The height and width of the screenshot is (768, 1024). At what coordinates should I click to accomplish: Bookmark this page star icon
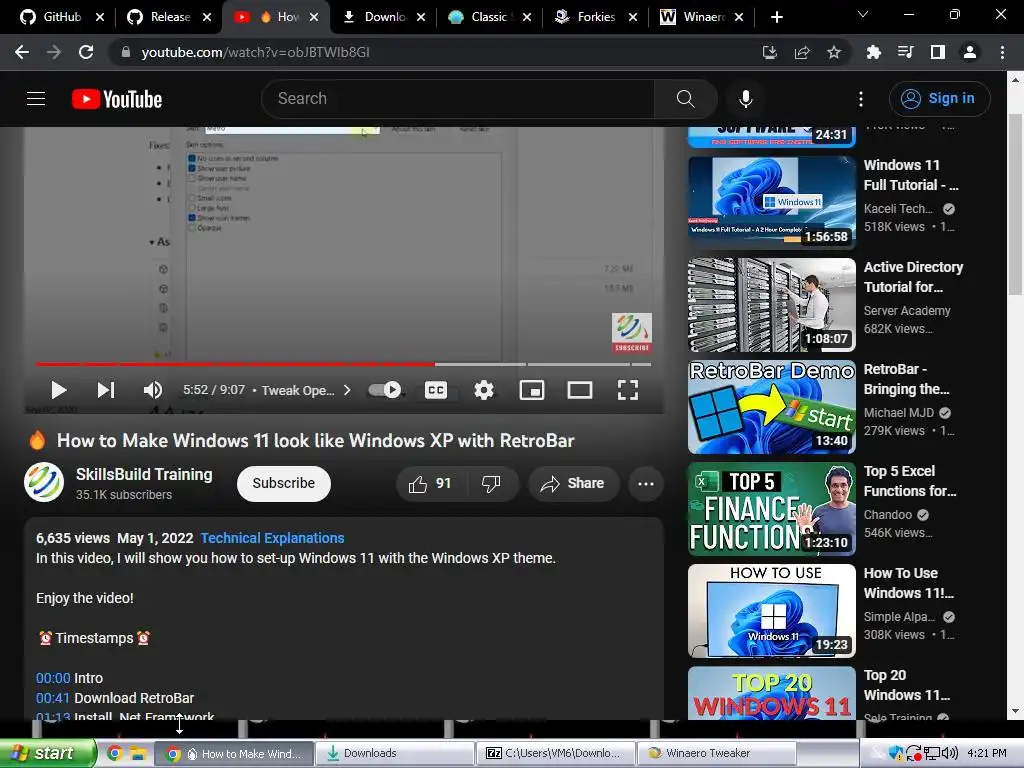tap(834, 52)
